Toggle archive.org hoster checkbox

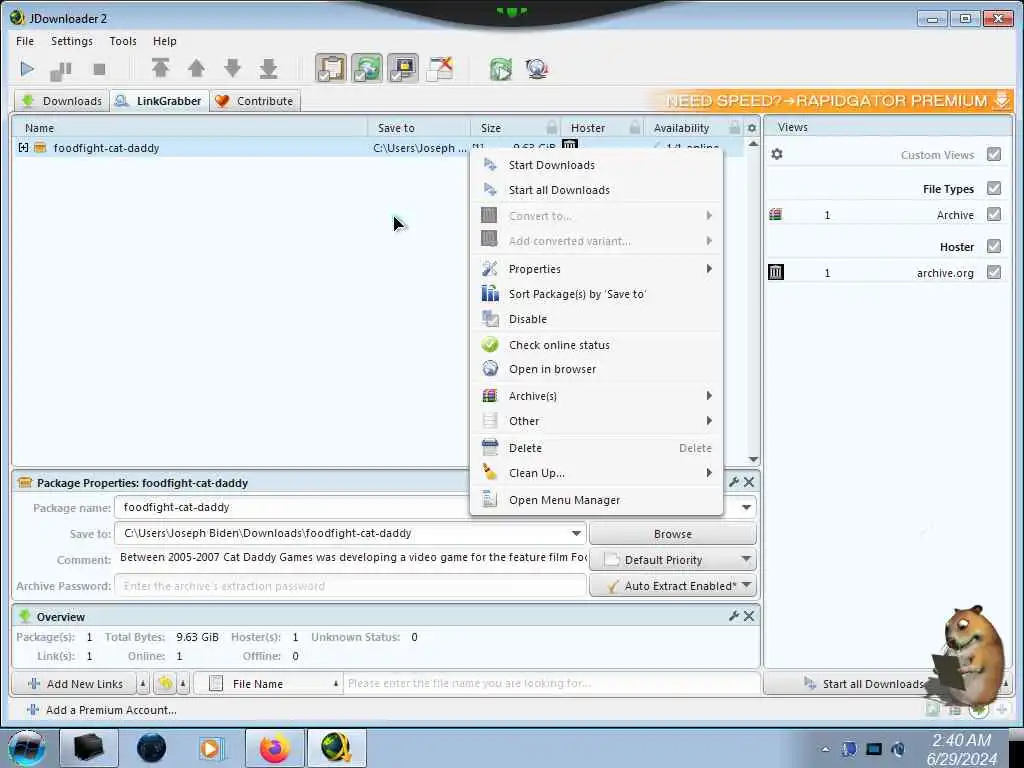tap(994, 272)
